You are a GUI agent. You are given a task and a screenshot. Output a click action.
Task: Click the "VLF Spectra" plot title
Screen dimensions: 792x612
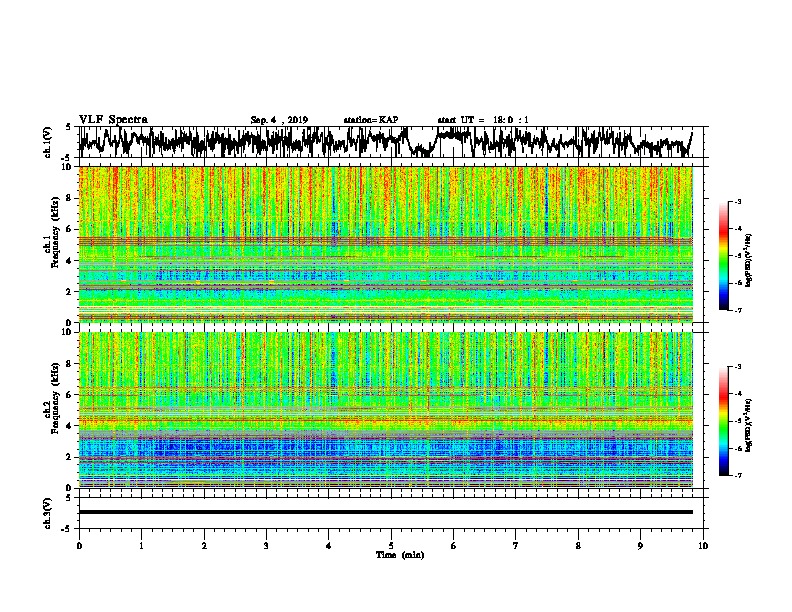tap(113, 120)
